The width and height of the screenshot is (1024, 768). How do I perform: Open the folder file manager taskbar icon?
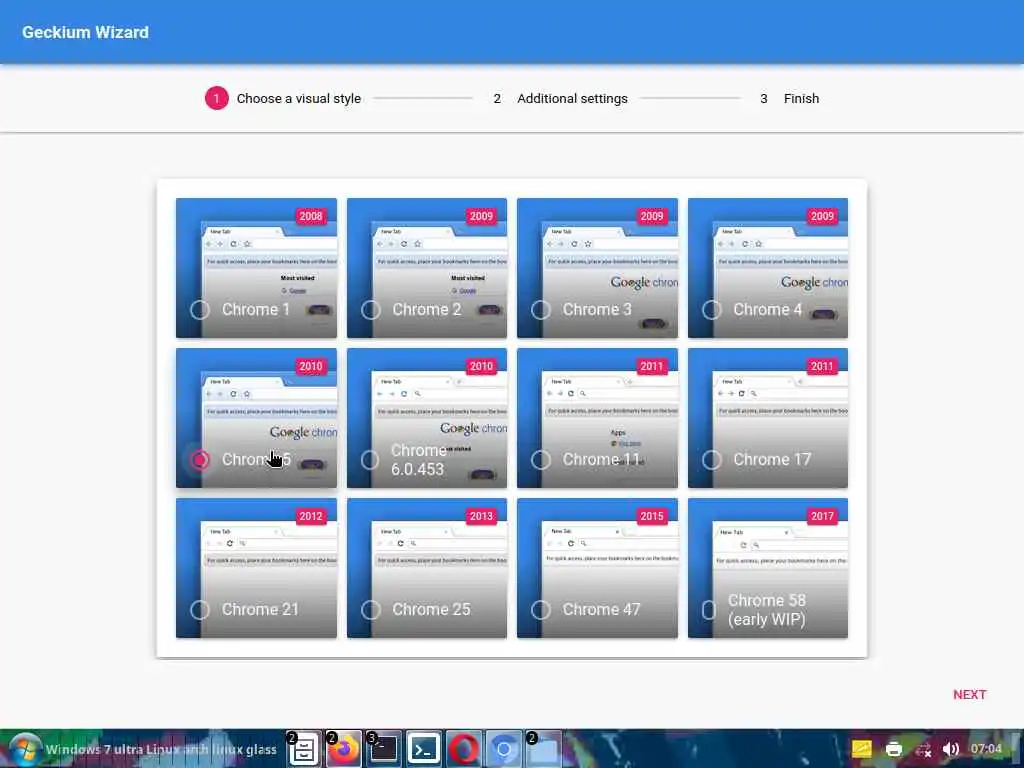pyautogui.click(x=543, y=749)
